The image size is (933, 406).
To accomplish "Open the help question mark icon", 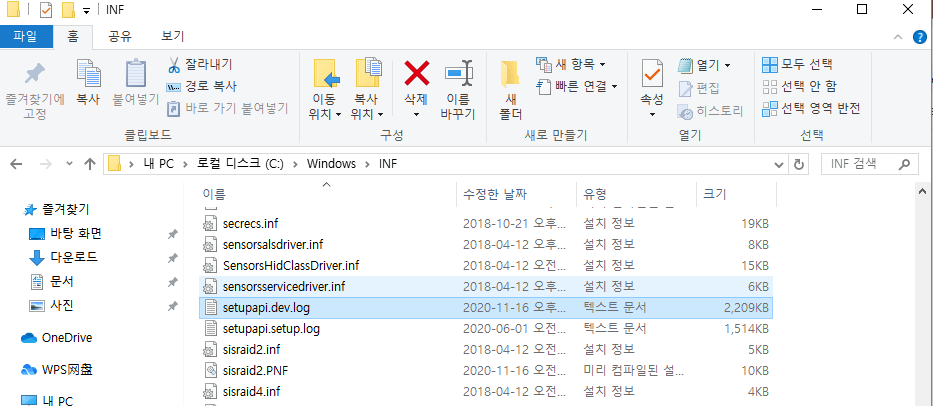I will coord(919,37).
